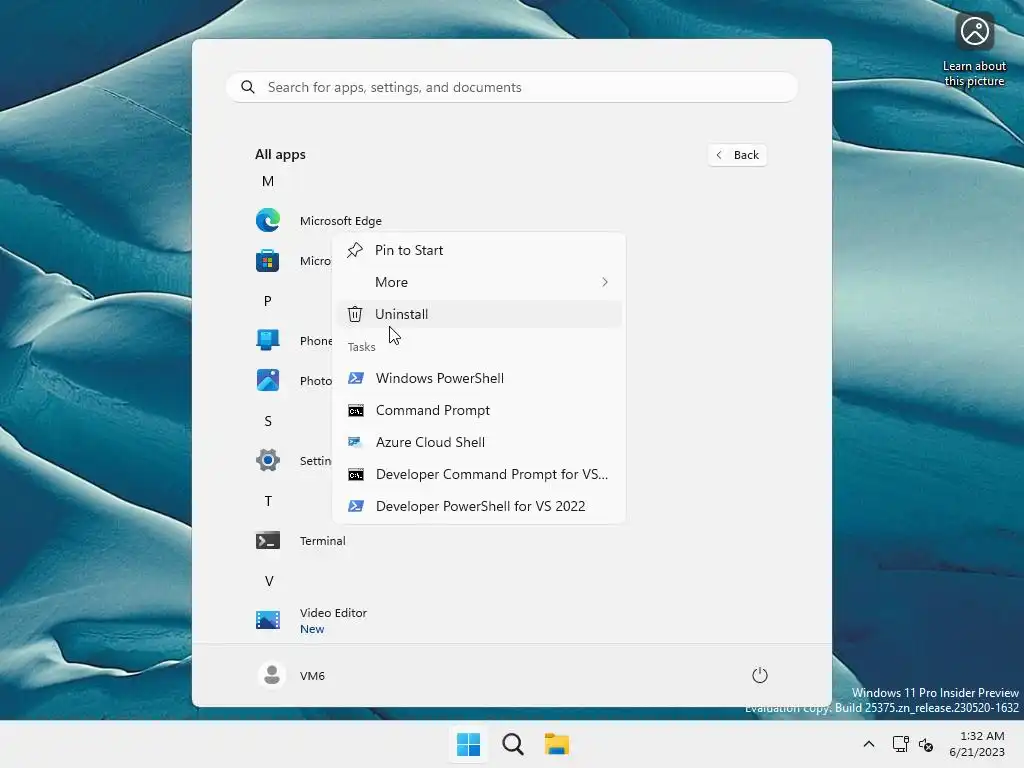The width and height of the screenshot is (1024, 768).
Task: Click the Back button in All apps
Action: coord(737,155)
